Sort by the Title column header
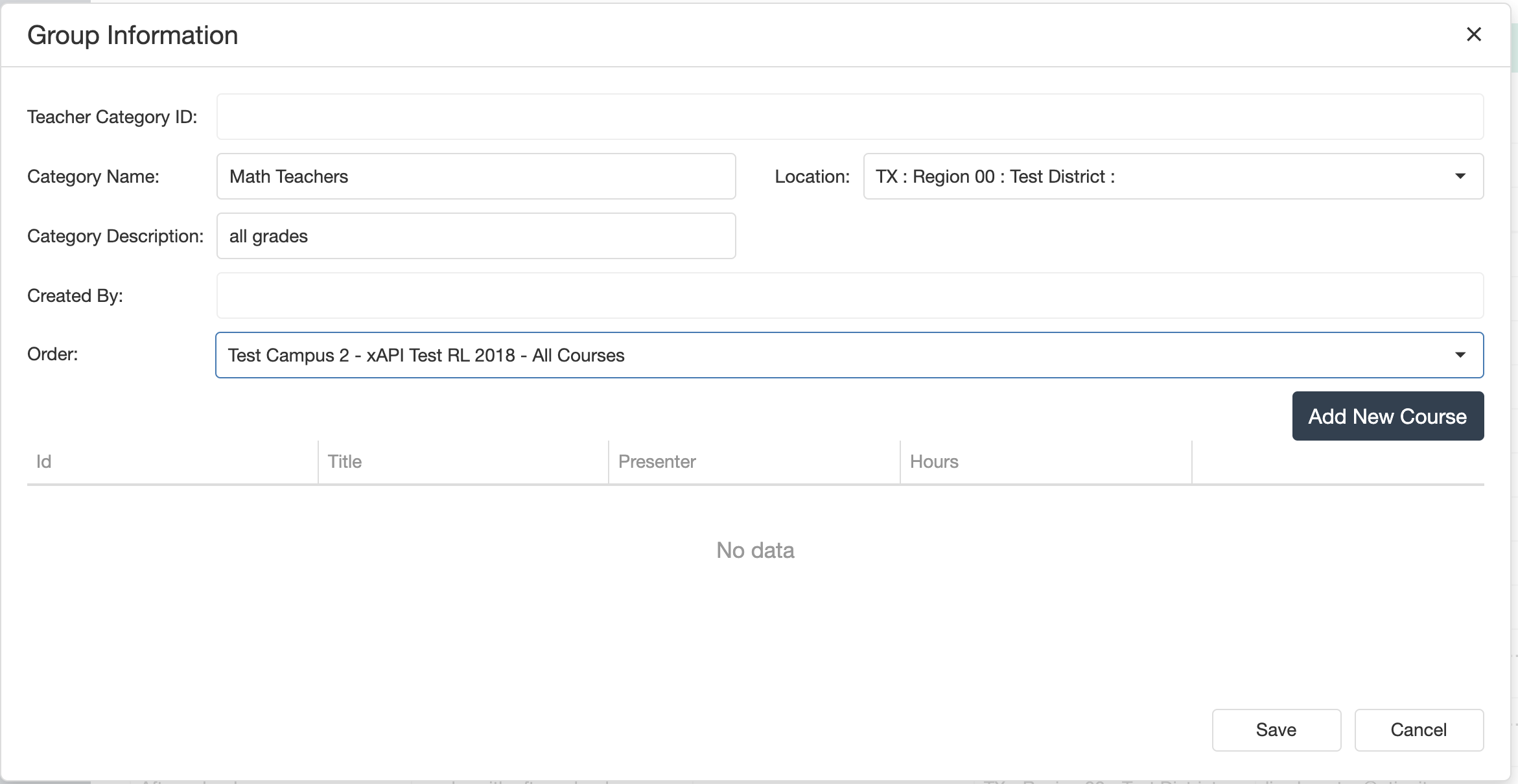Viewport: 1518px width, 784px height. [345, 462]
